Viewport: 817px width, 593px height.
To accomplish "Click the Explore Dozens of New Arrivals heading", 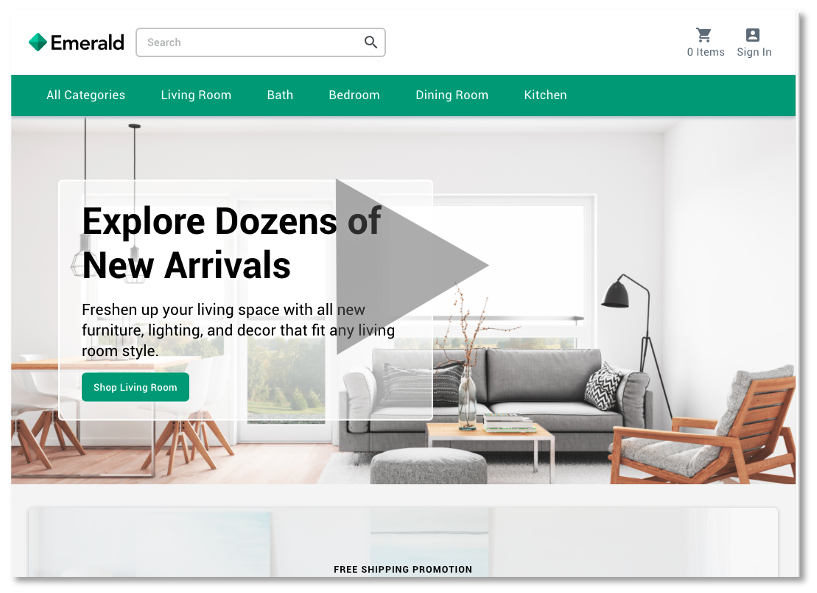I will [231, 243].
